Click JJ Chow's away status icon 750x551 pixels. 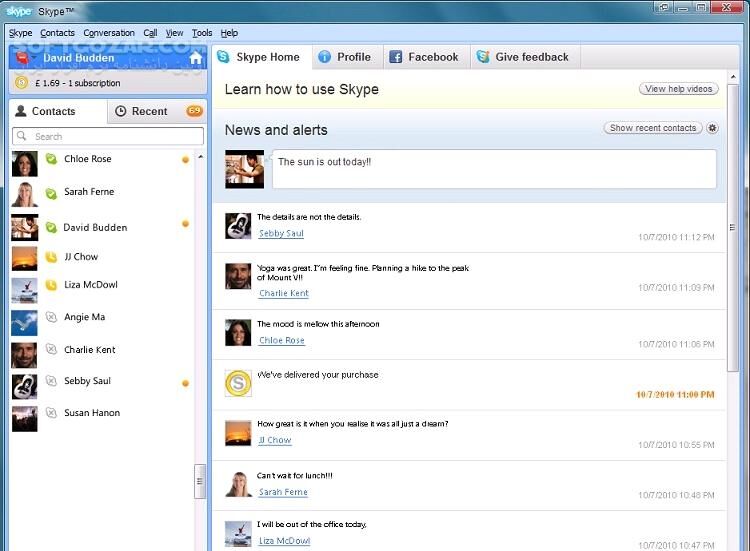coord(51,257)
